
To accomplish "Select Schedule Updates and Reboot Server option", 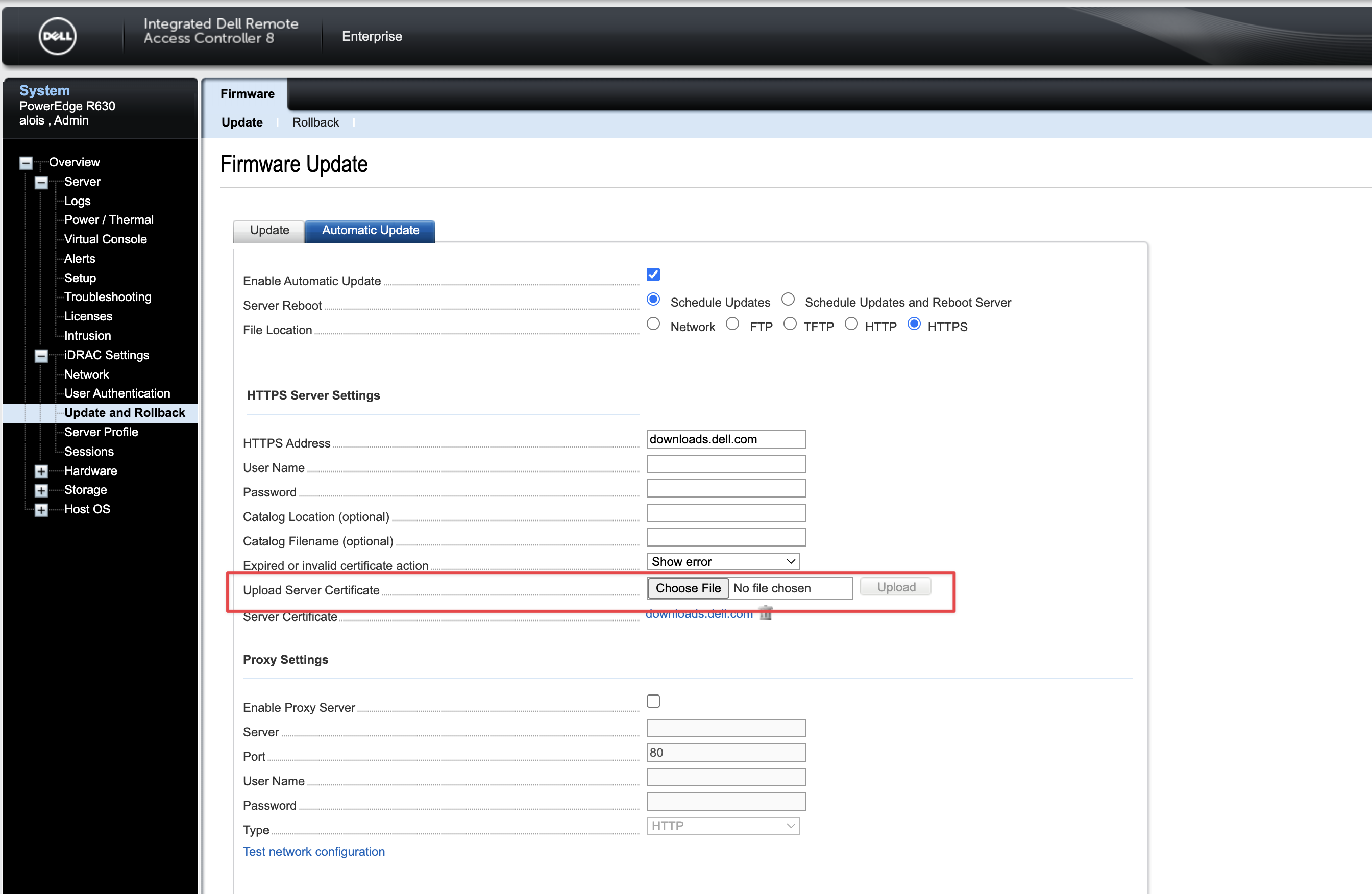I will (x=788, y=300).
